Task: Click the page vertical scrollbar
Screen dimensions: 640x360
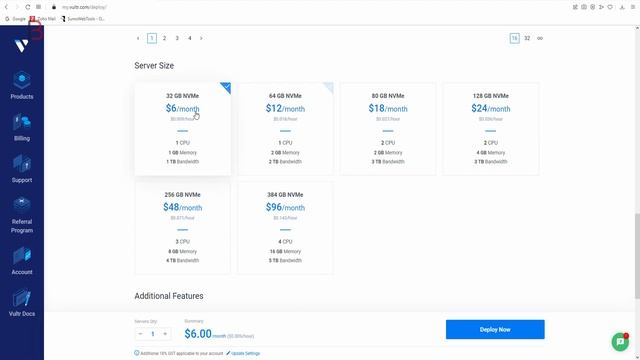Action: point(637,256)
